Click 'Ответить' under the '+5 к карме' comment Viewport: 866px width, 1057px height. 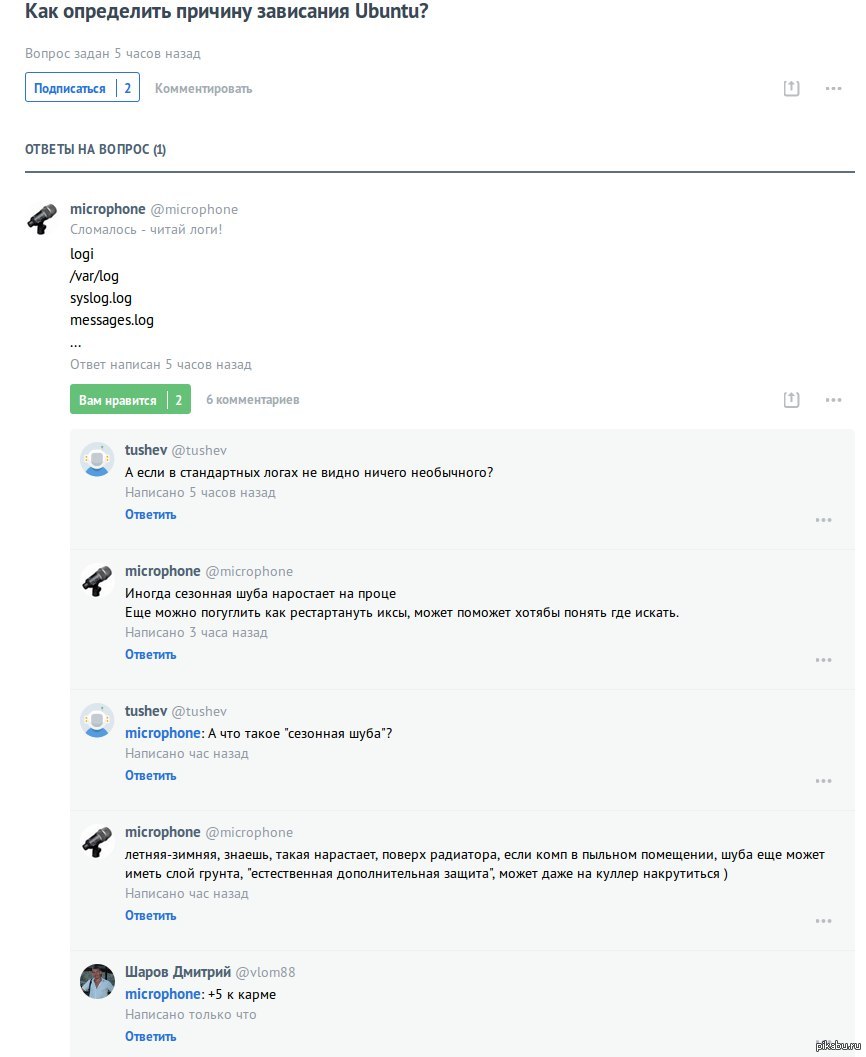150,1037
